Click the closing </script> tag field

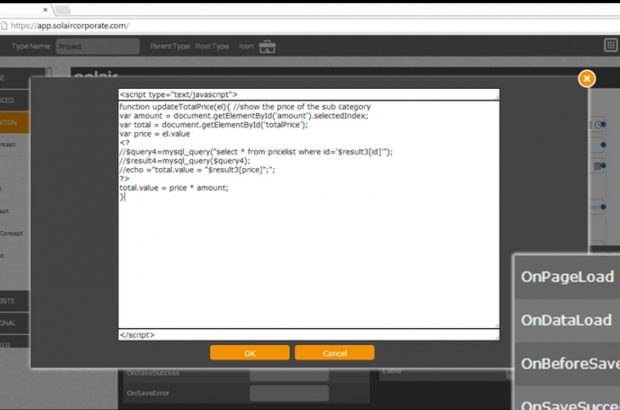click(x=308, y=334)
